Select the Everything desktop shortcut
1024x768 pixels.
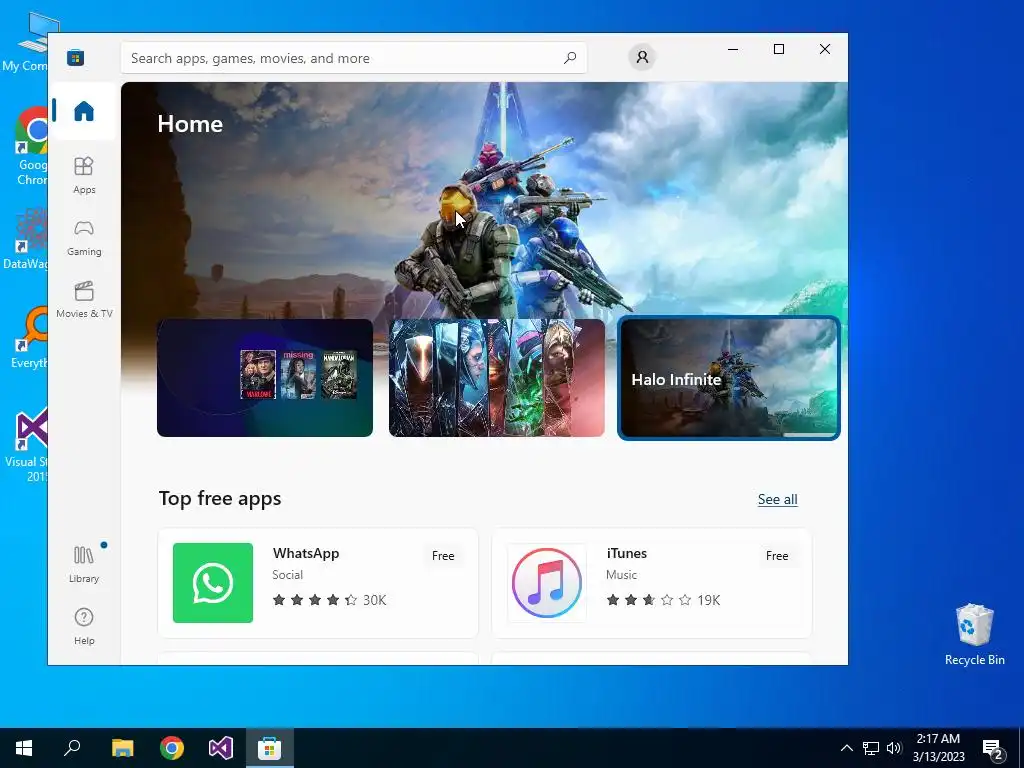[27, 338]
